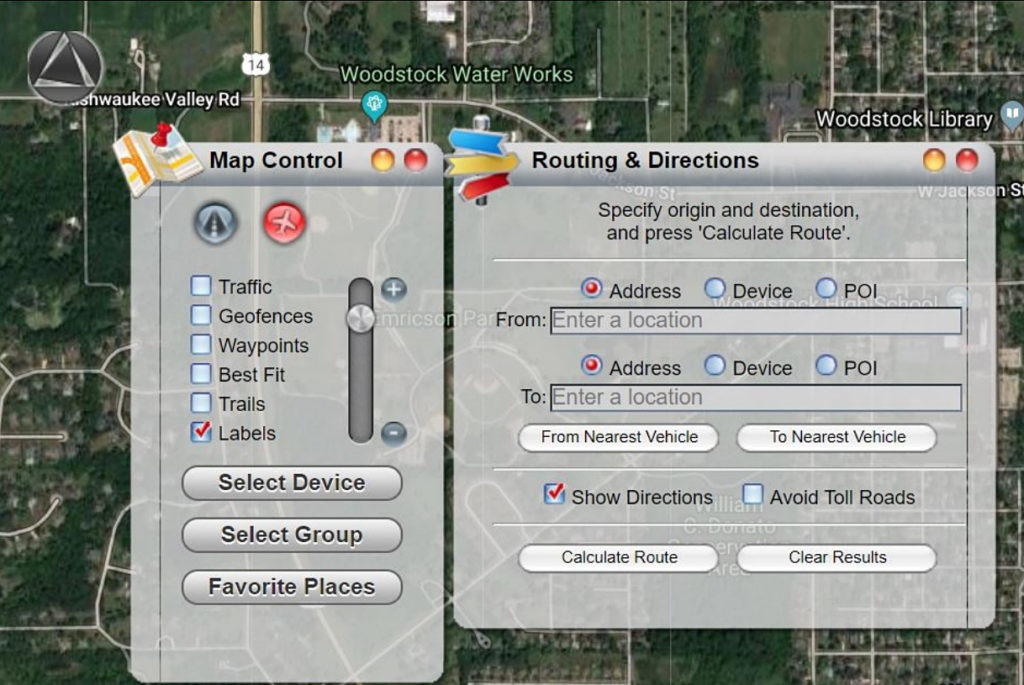Click the US Route 14 shield
This screenshot has height=685, width=1024.
tap(256, 64)
